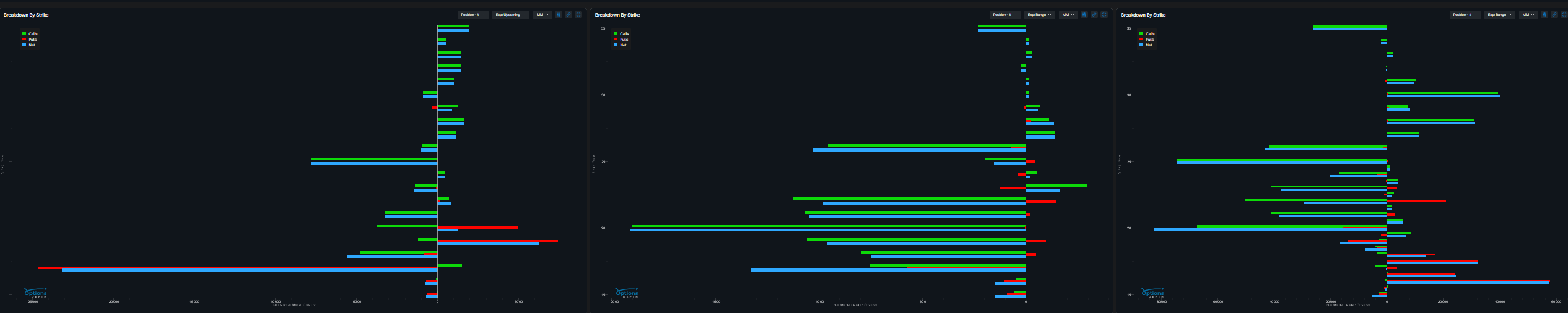Toggle Calls series in the middle chart legend
1568x313 pixels.
pos(621,34)
